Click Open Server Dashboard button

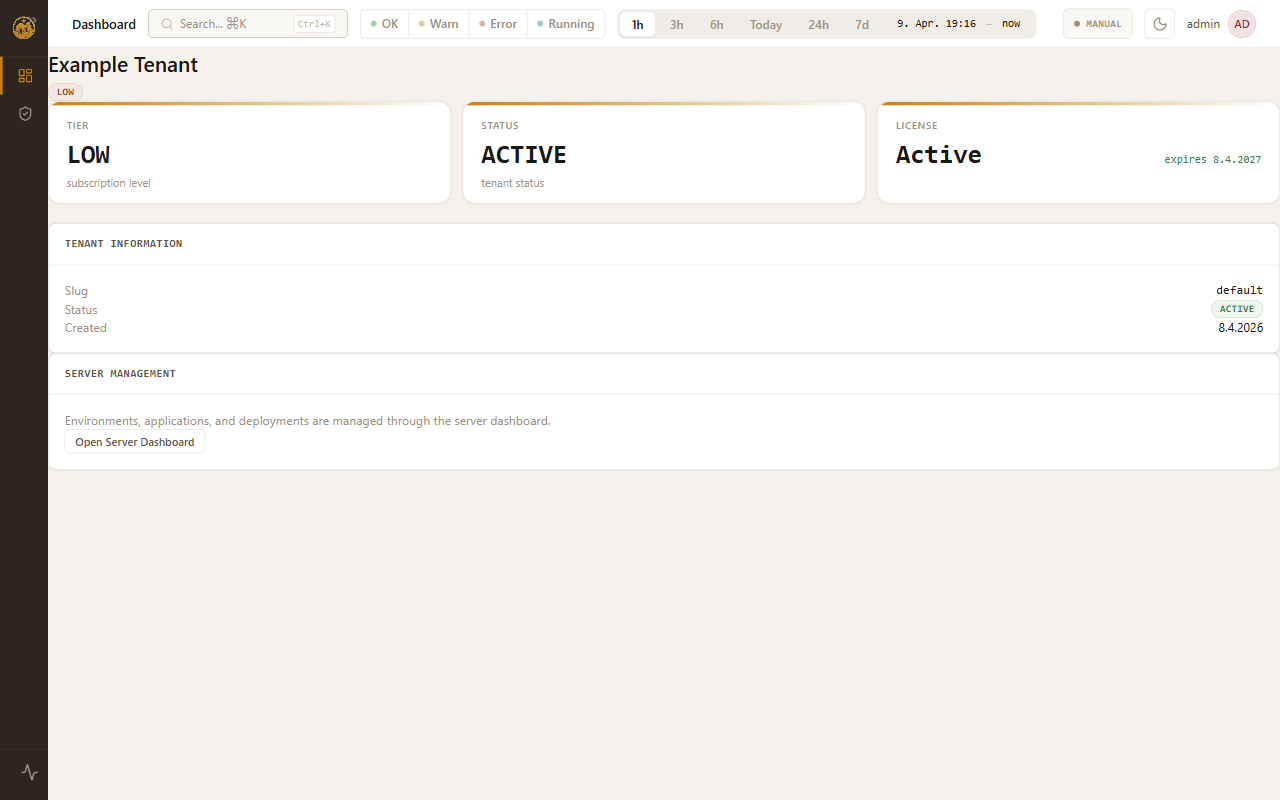click(135, 442)
